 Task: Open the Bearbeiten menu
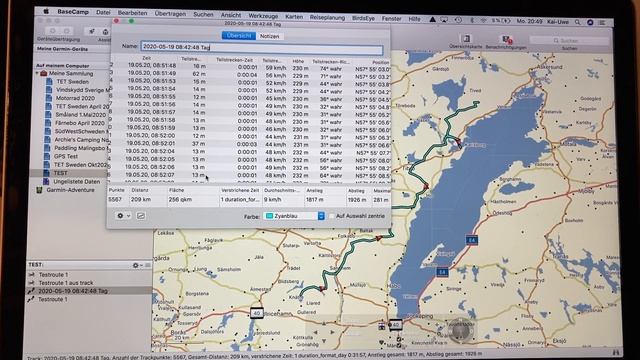pos(132,13)
